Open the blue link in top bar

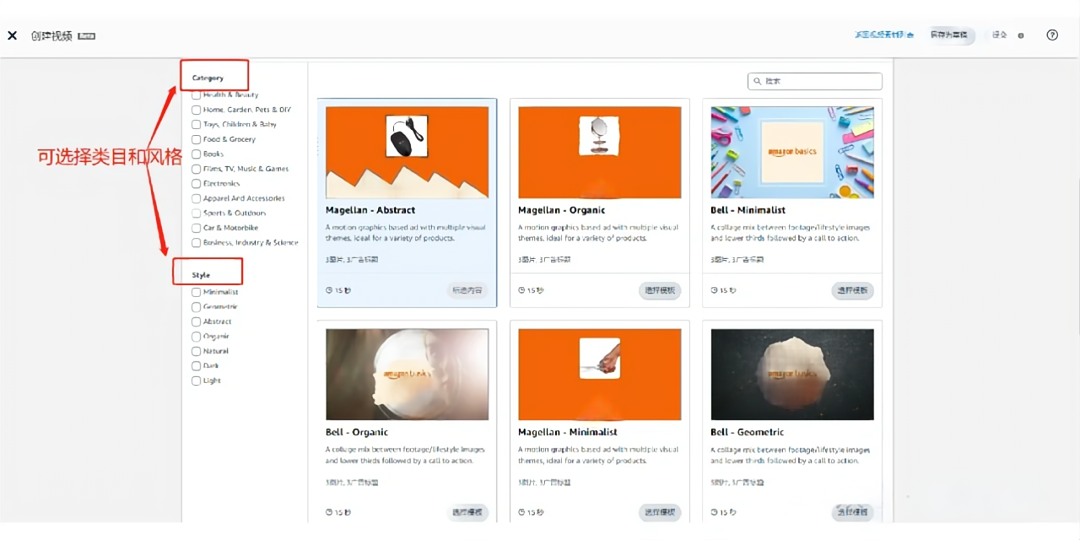pos(884,35)
